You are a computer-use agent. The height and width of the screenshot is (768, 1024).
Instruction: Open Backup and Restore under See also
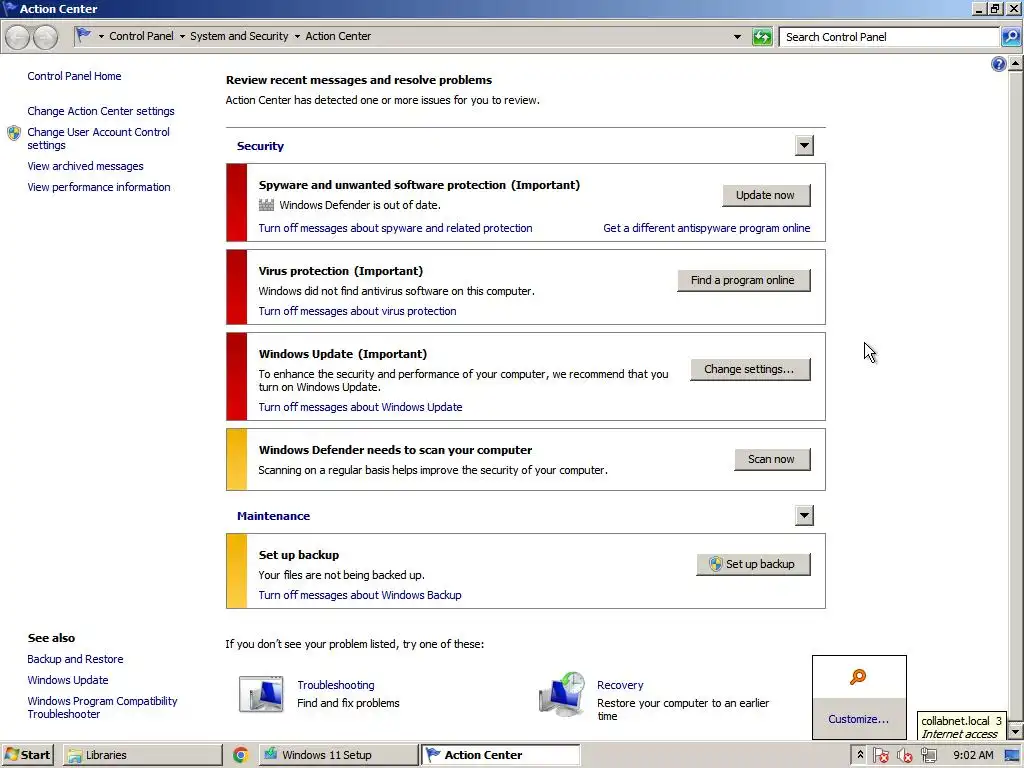click(75, 660)
